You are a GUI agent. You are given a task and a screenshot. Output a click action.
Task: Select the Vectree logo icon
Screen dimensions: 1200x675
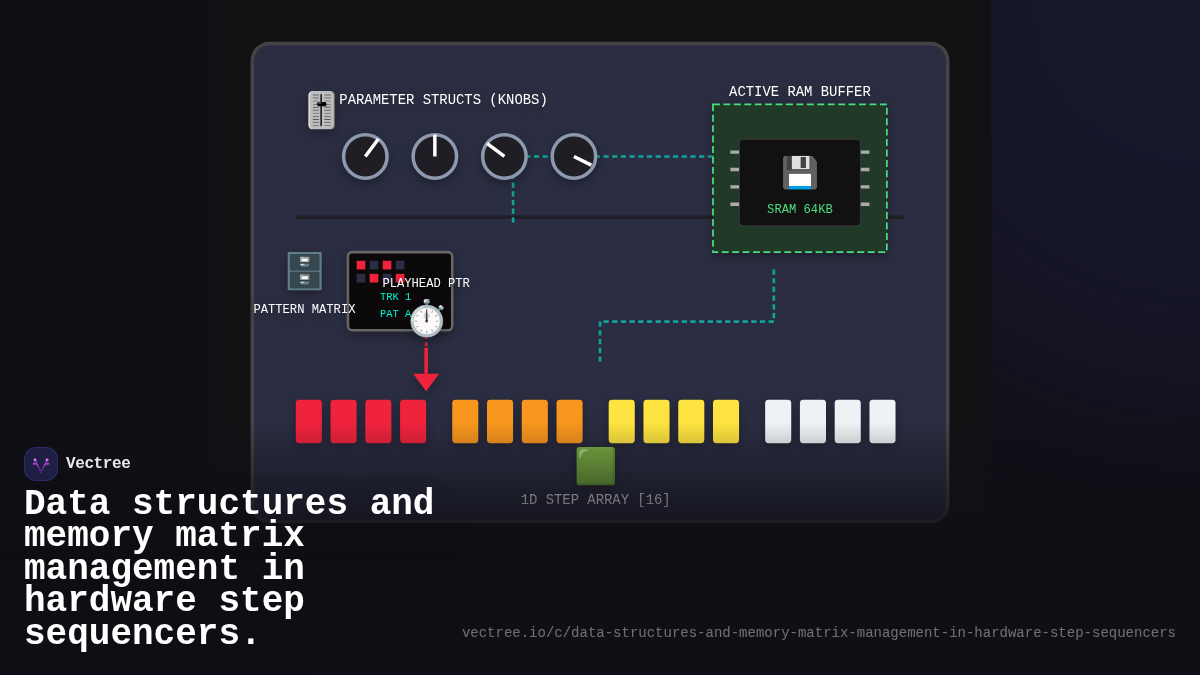40,463
